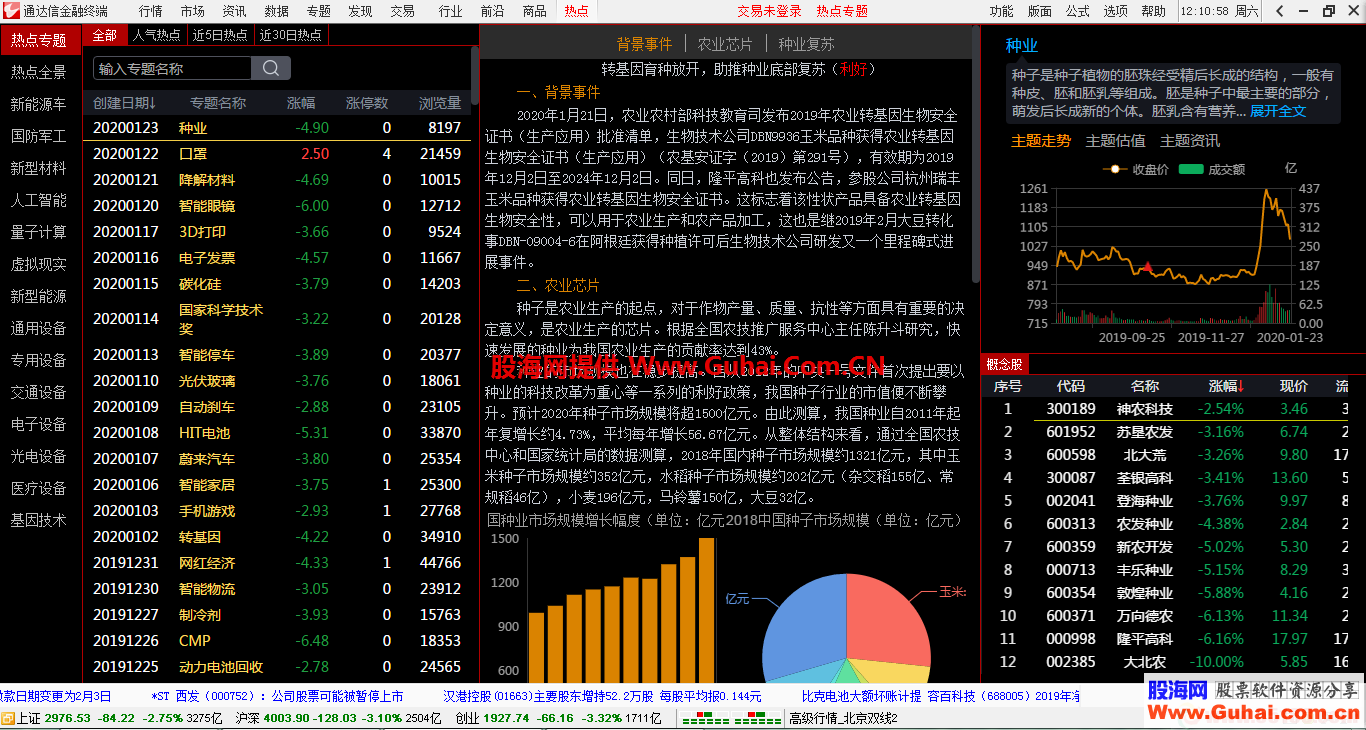Click the red triangle marker on the price chart

click(1148, 267)
